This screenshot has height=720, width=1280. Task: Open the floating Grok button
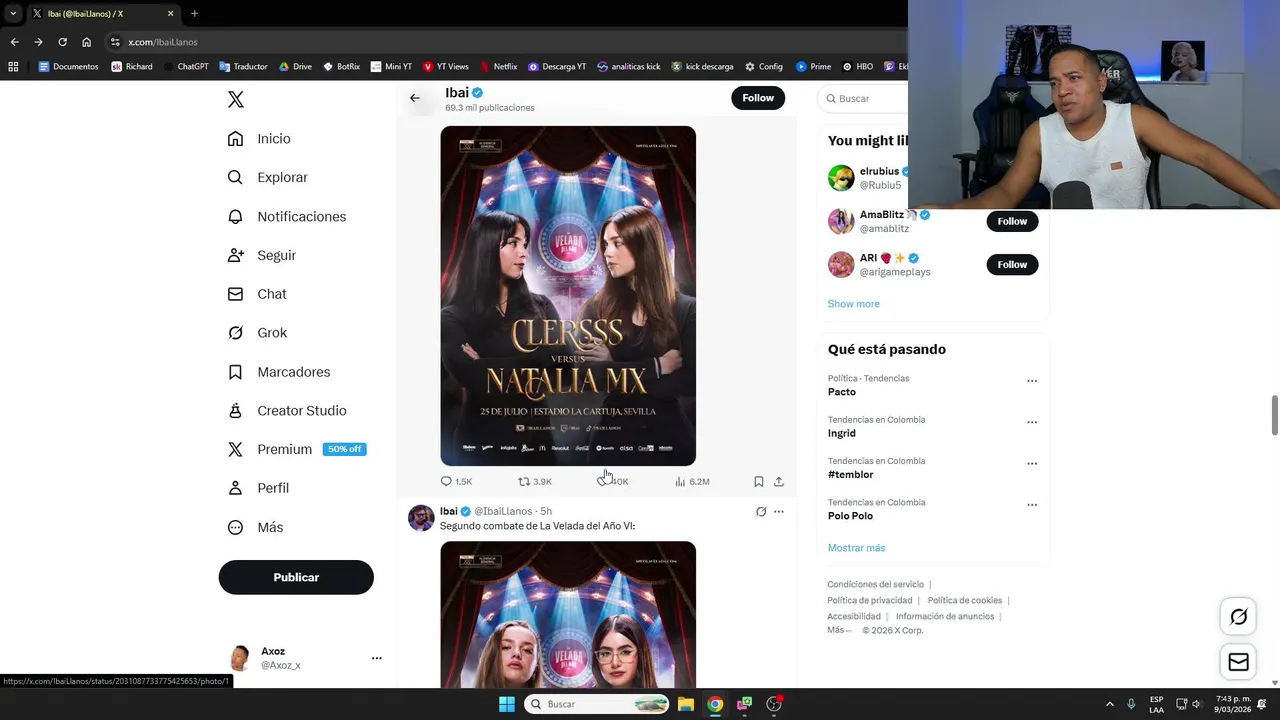point(1238,617)
